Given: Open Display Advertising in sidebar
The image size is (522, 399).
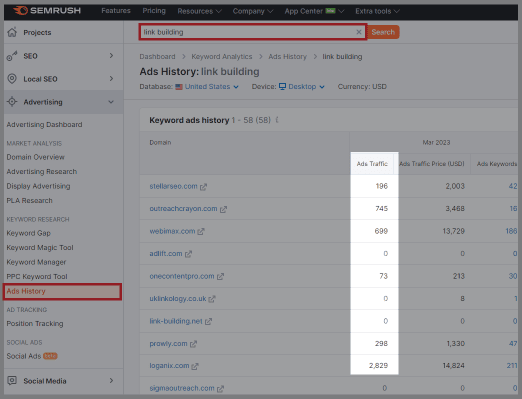Looking at the screenshot, I should 38,186.
